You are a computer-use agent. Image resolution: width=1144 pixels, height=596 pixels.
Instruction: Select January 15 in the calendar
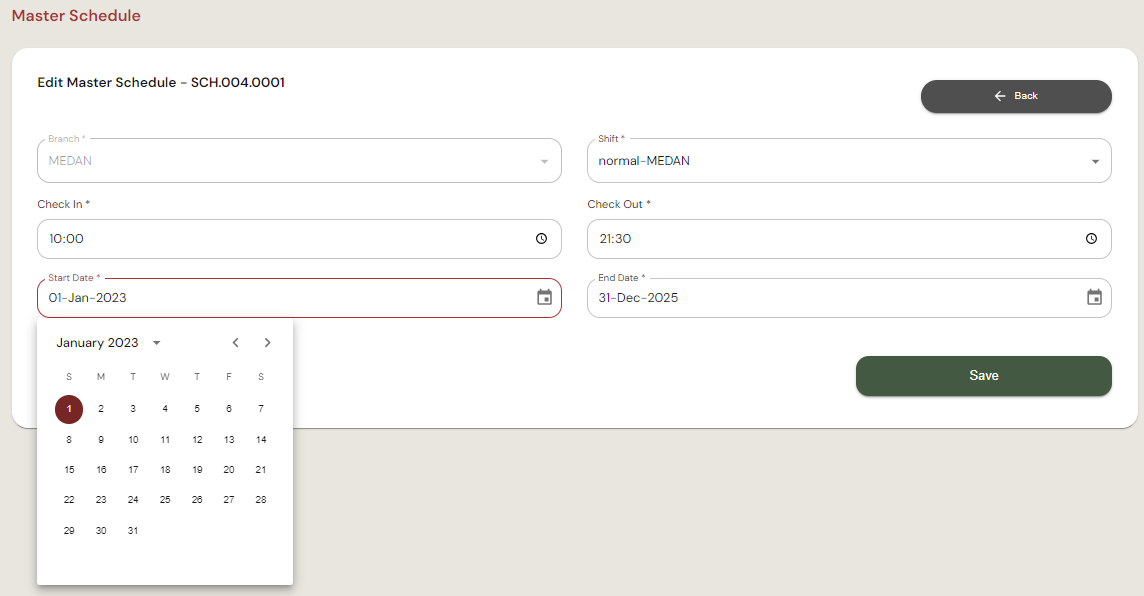(69, 470)
